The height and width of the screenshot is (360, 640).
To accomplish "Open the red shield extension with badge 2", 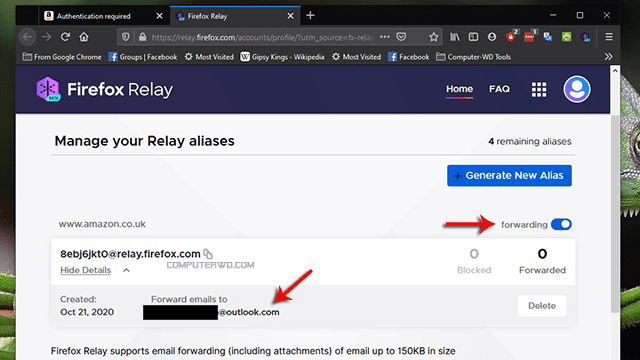I will 511,36.
